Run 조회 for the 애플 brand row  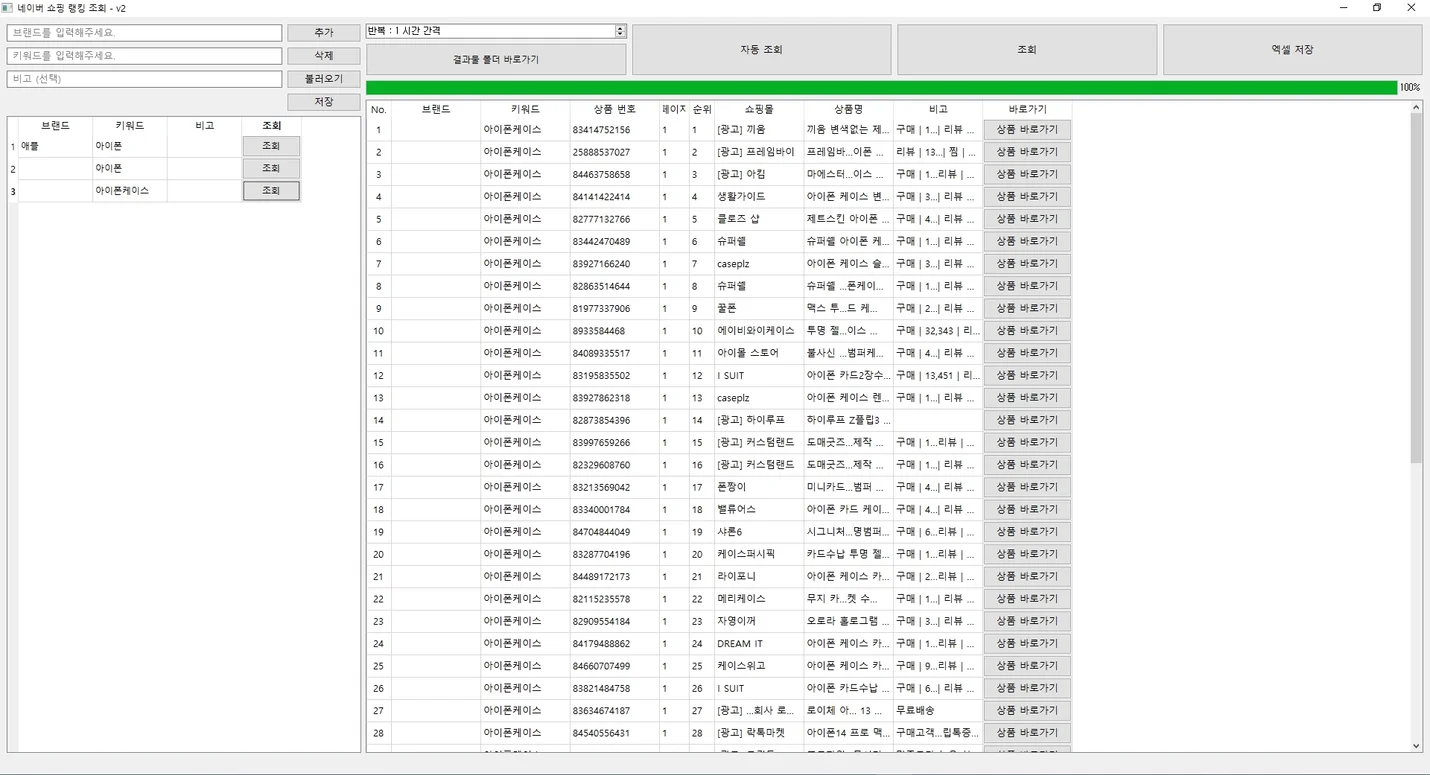click(271, 146)
